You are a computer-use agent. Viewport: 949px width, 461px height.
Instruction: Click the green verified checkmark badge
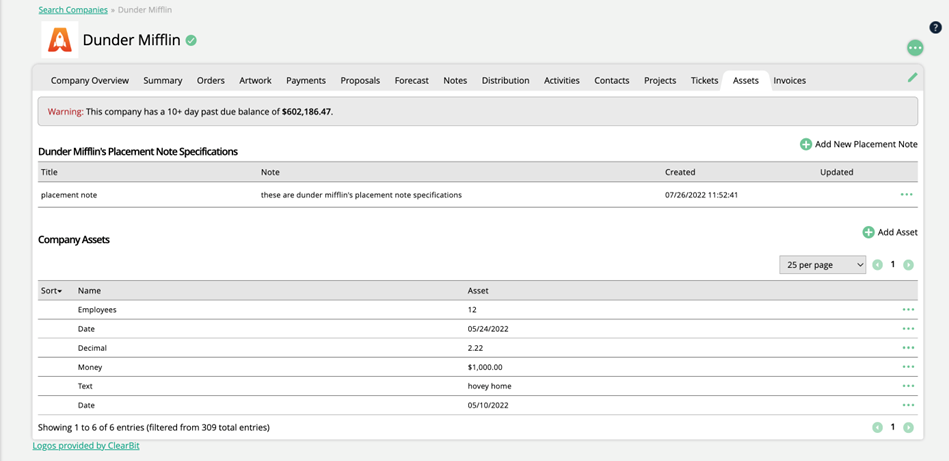(x=191, y=41)
